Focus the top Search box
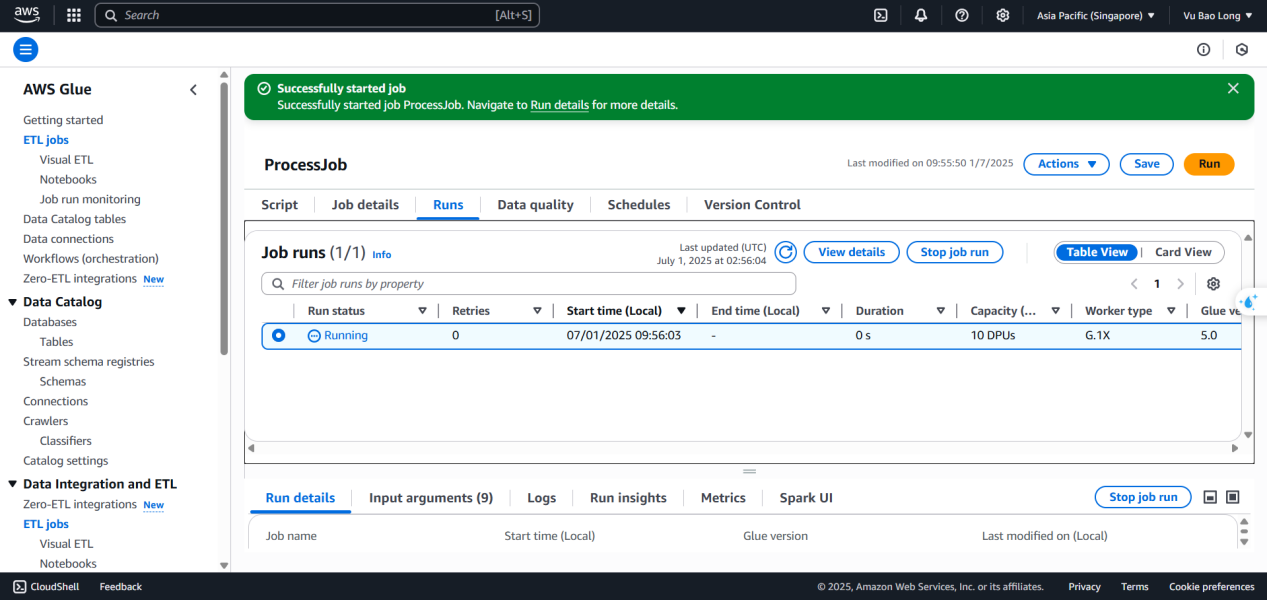1267x600 pixels. (317, 15)
